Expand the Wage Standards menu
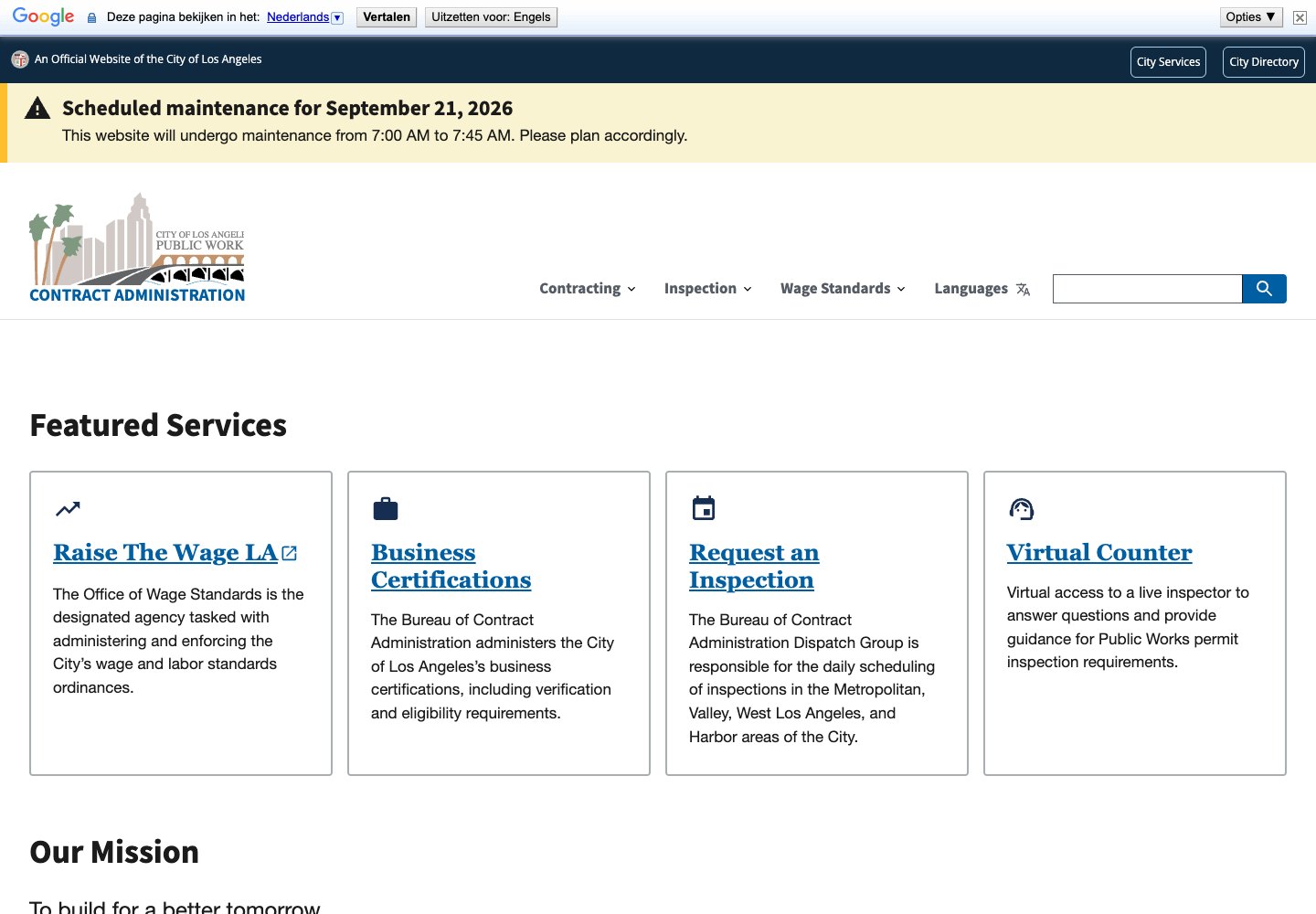Image resolution: width=1316 pixels, height=914 pixels. pyautogui.click(x=843, y=289)
